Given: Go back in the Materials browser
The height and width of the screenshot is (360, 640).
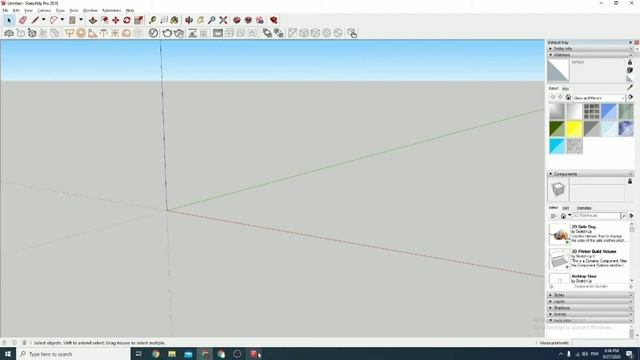Looking at the screenshot, I should (x=553, y=98).
